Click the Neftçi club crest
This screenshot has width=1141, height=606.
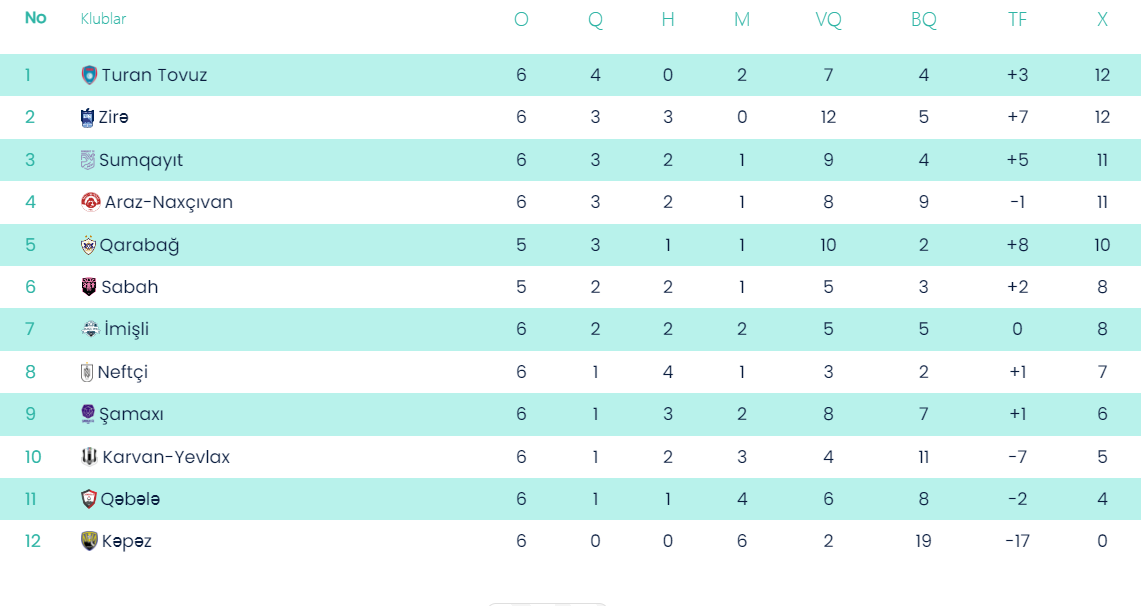(x=87, y=372)
